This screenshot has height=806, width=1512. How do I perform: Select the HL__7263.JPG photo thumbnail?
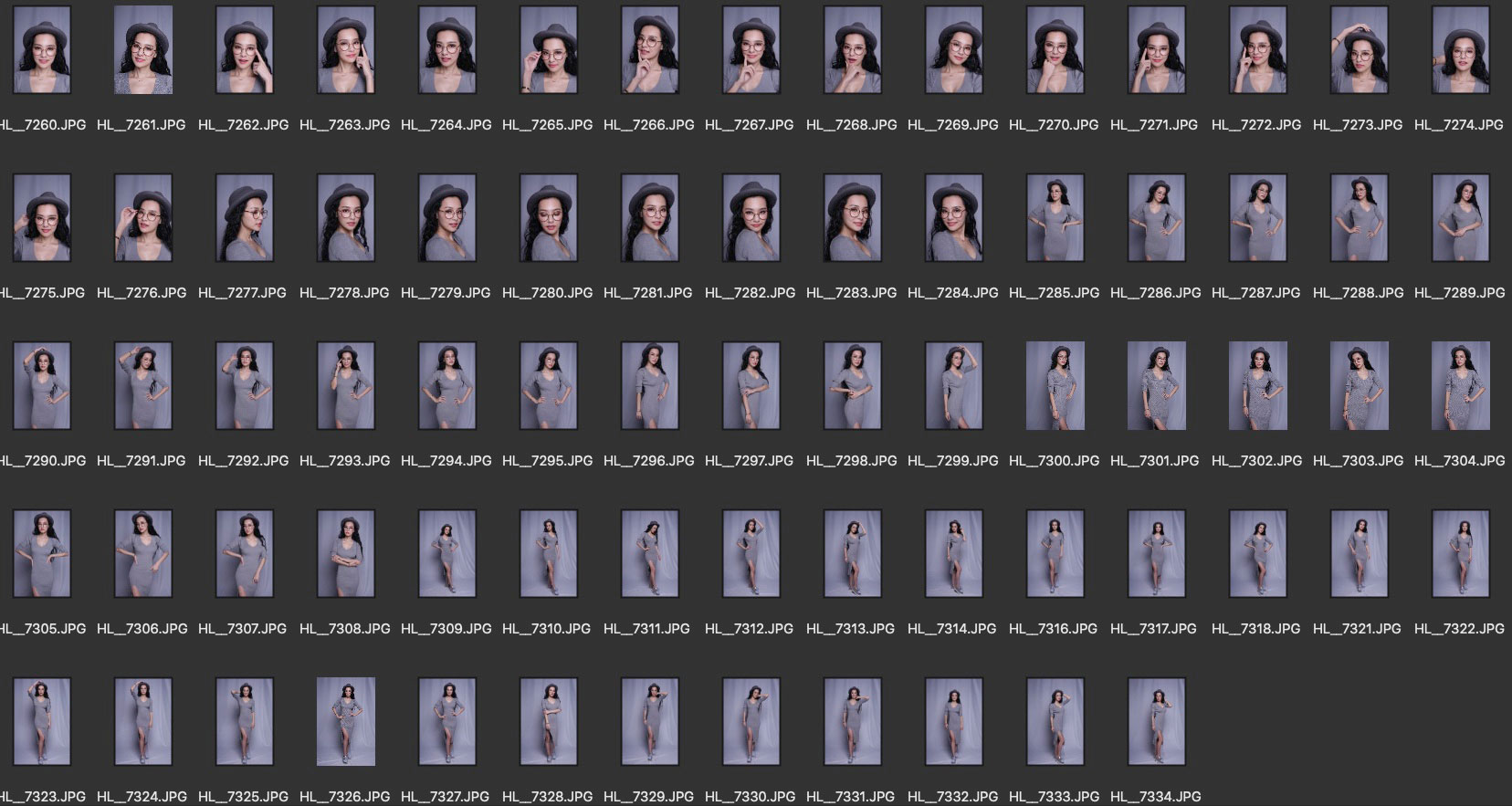pyautogui.click(x=346, y=50)
